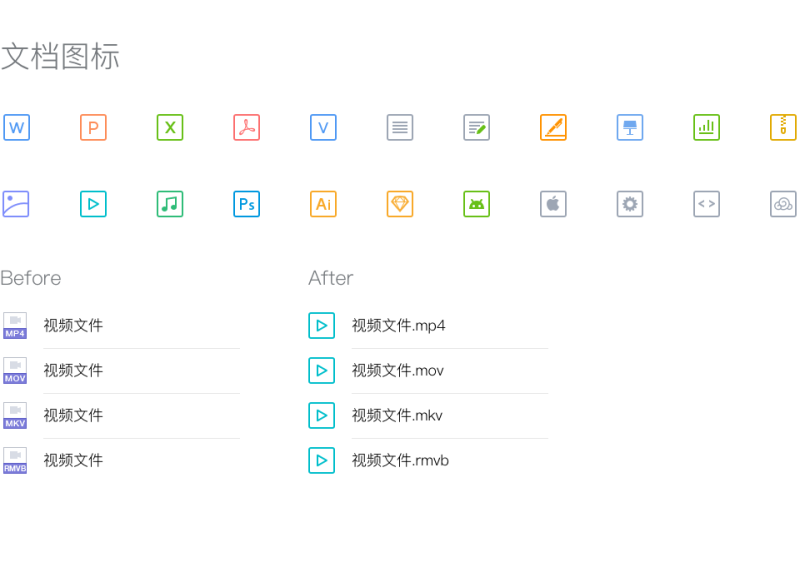Select the Sketch diamond icon
Image resolution: width=800 pixels, height=562 pixels.
tap(400, 204)
